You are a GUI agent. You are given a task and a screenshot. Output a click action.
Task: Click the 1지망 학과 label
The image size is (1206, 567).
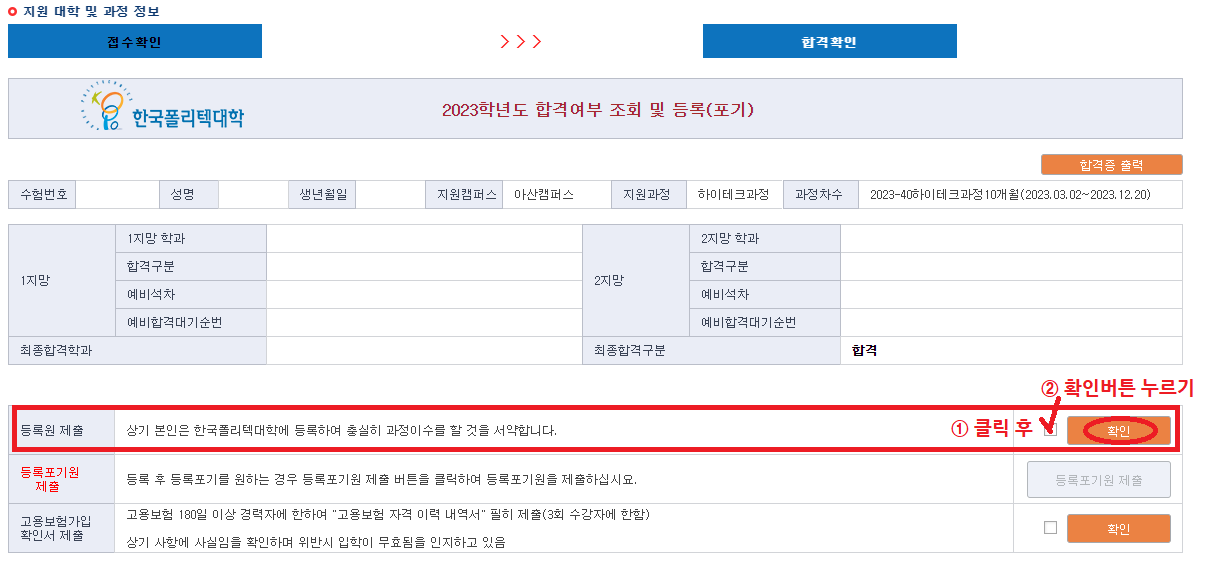(156, 238)
